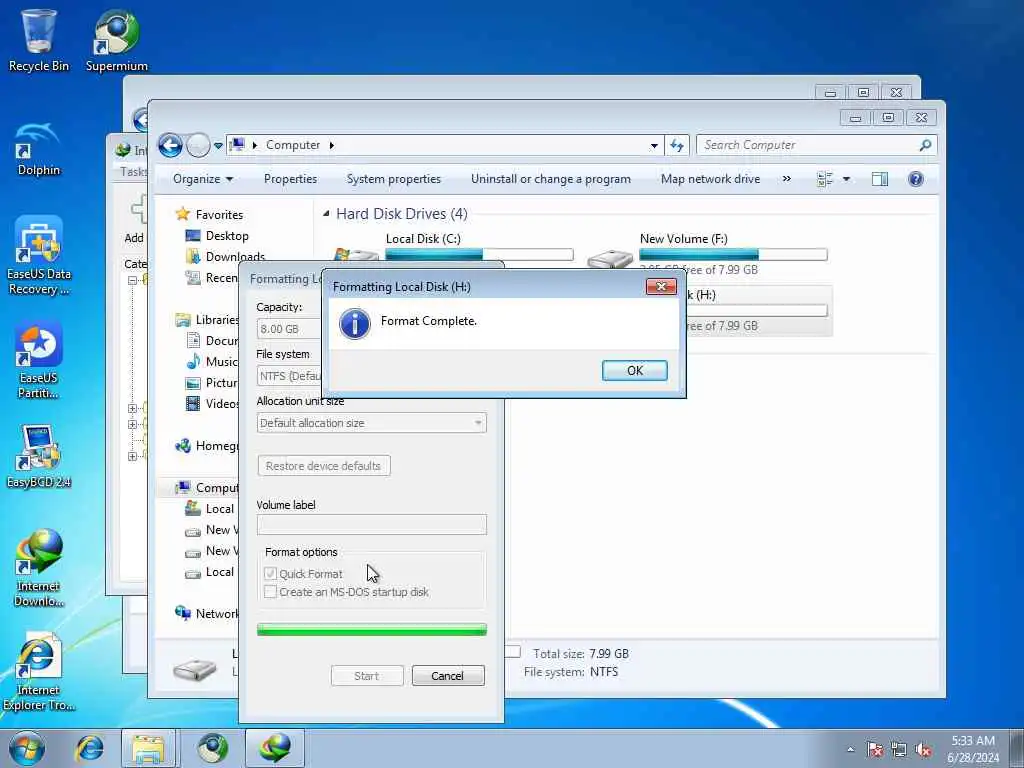Click System properties in toolbar
This screenshot has height=768, width=1024.
coord(394,179)
